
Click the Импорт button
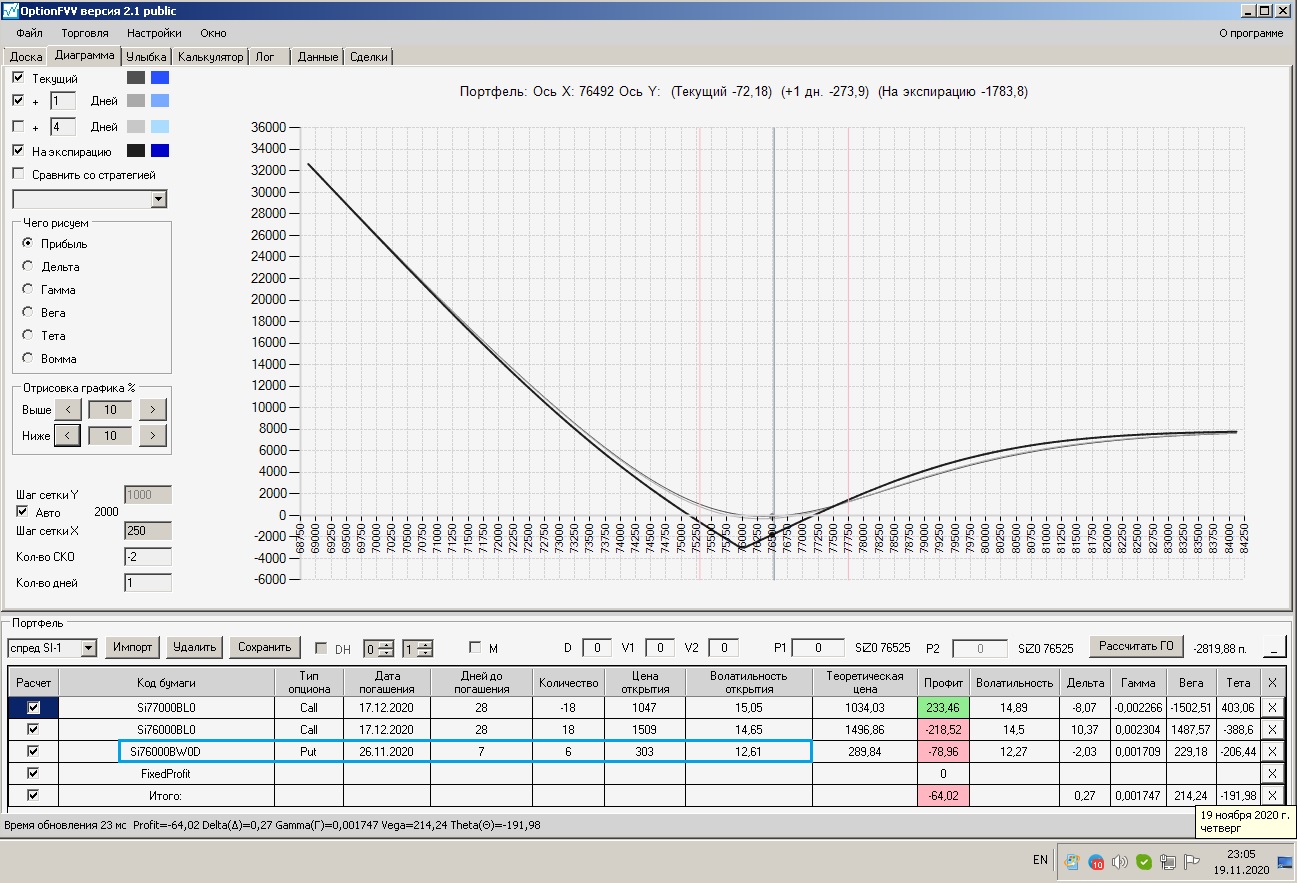[x=133, y=647]
